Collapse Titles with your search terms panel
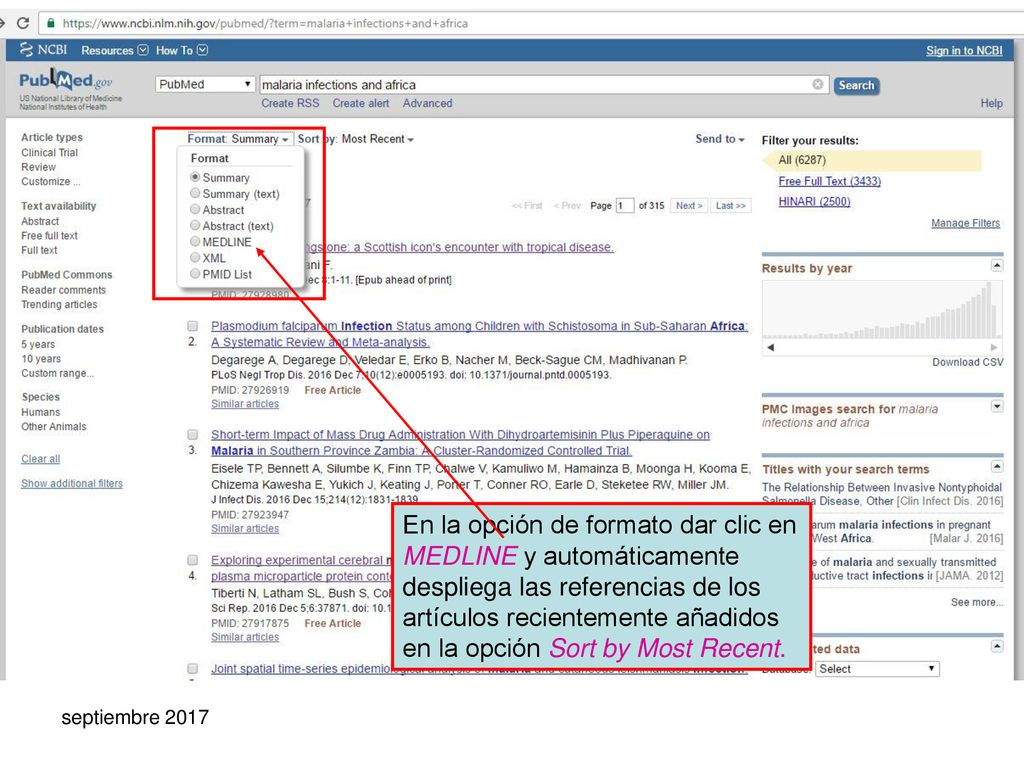The width and height of the screenshot is (1024, 768). pyautogui.click(x=997, y=466)
